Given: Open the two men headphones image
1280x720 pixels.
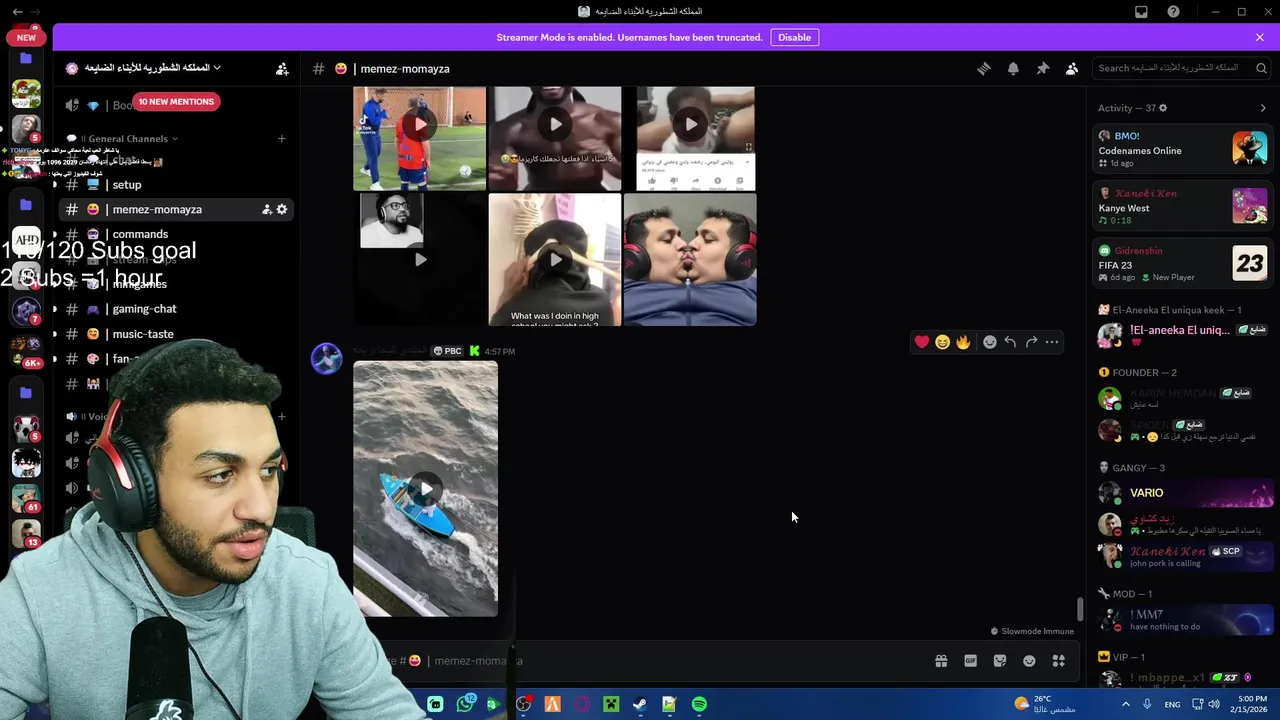Looking at the screenshot, I should (x=690, y=259).
